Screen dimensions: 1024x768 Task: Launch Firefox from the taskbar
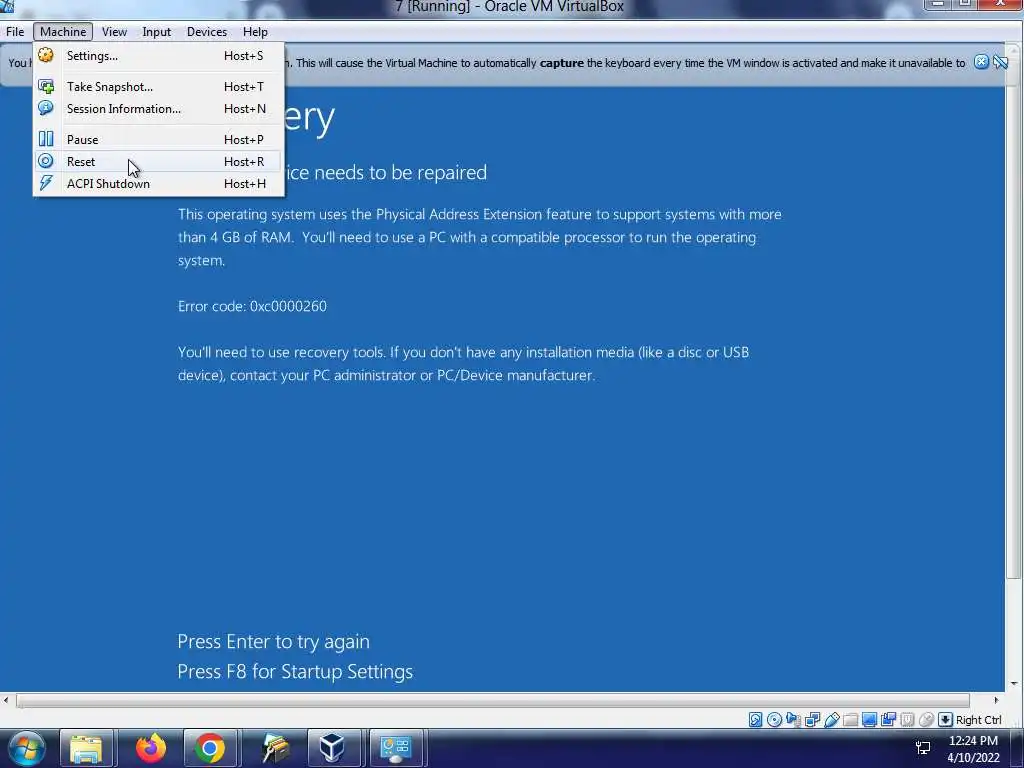click(x=151, y=748)
